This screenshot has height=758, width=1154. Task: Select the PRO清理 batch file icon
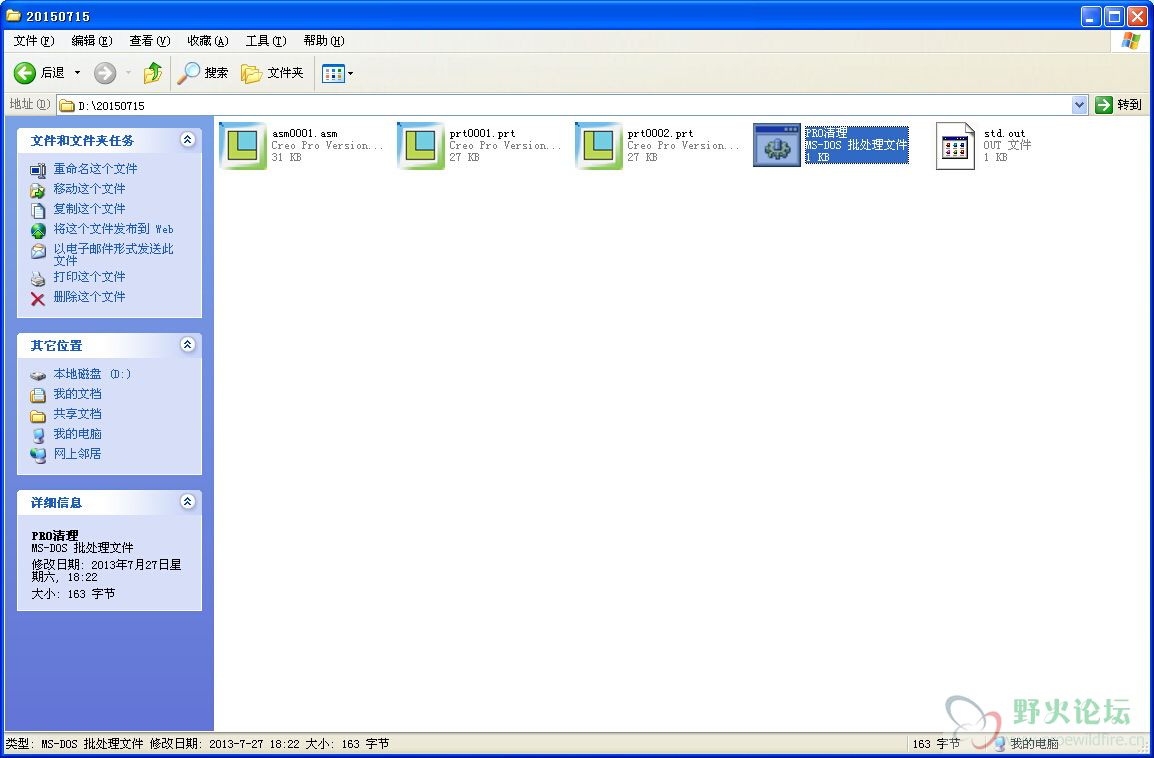click(x=776, y=146)
